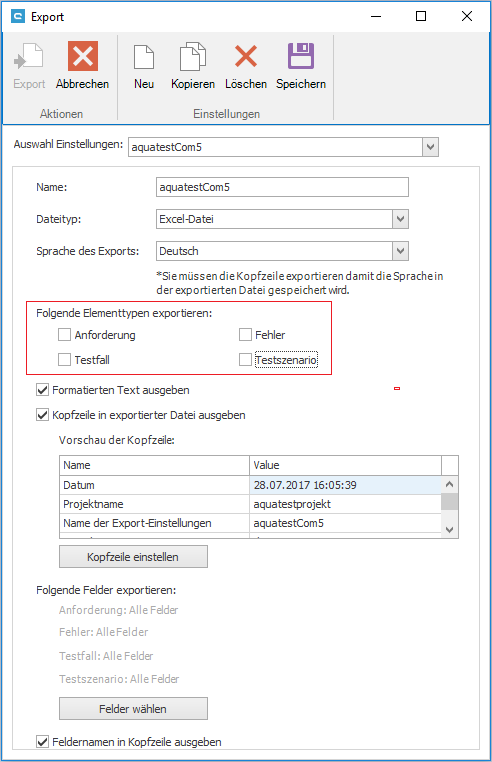
Task: Duplicate settings with the Kopieren icon
Action: click(193, 56)
